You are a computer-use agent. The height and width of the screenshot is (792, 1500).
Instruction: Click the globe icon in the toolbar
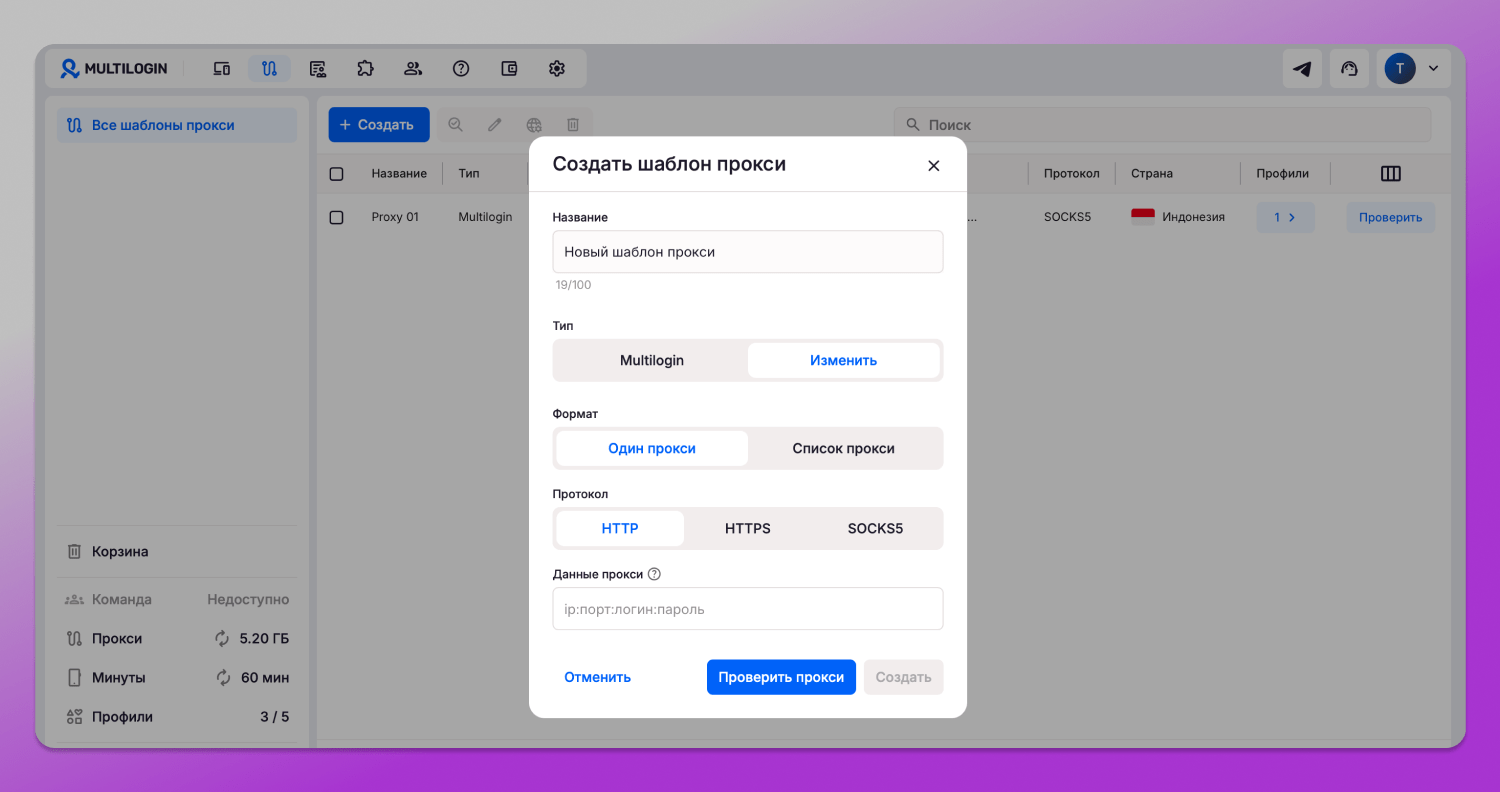click(534, 125)
